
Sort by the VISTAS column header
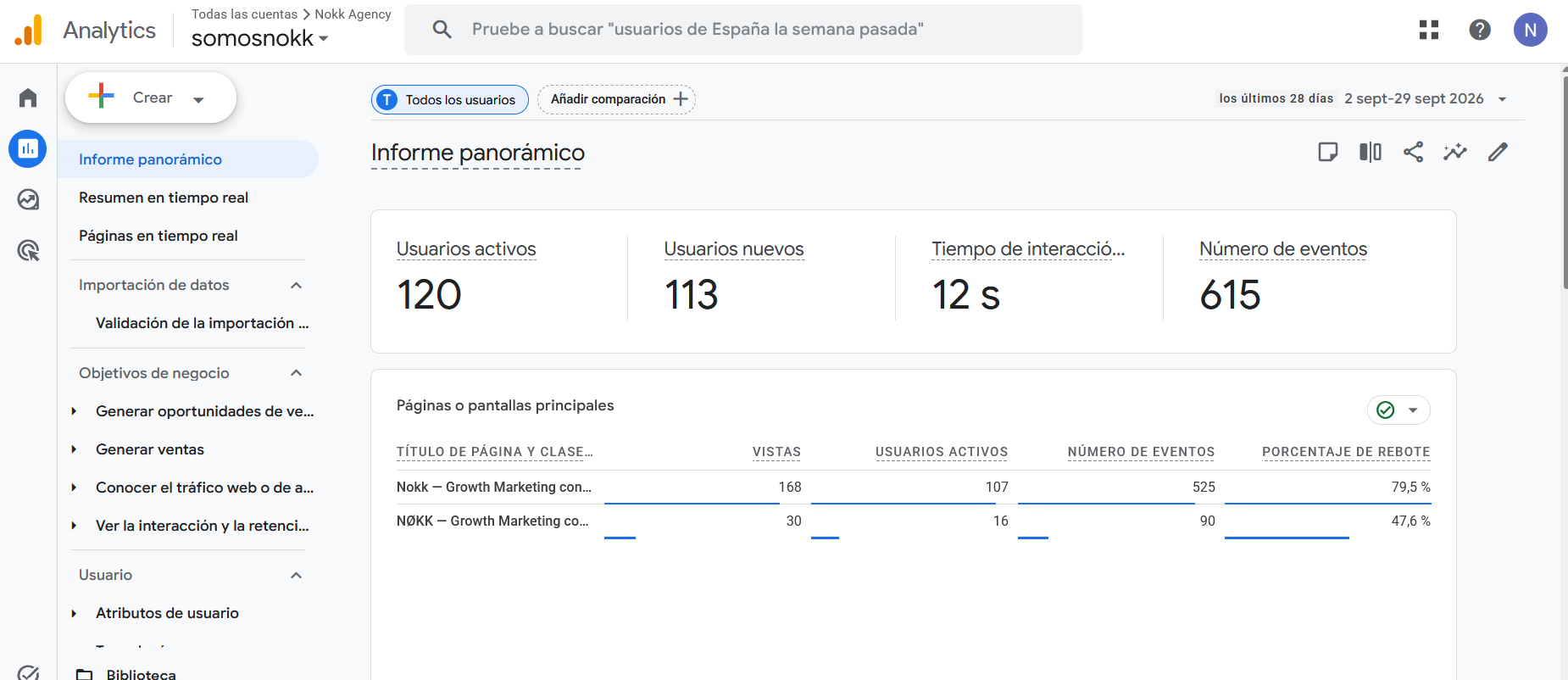point(776,452)
